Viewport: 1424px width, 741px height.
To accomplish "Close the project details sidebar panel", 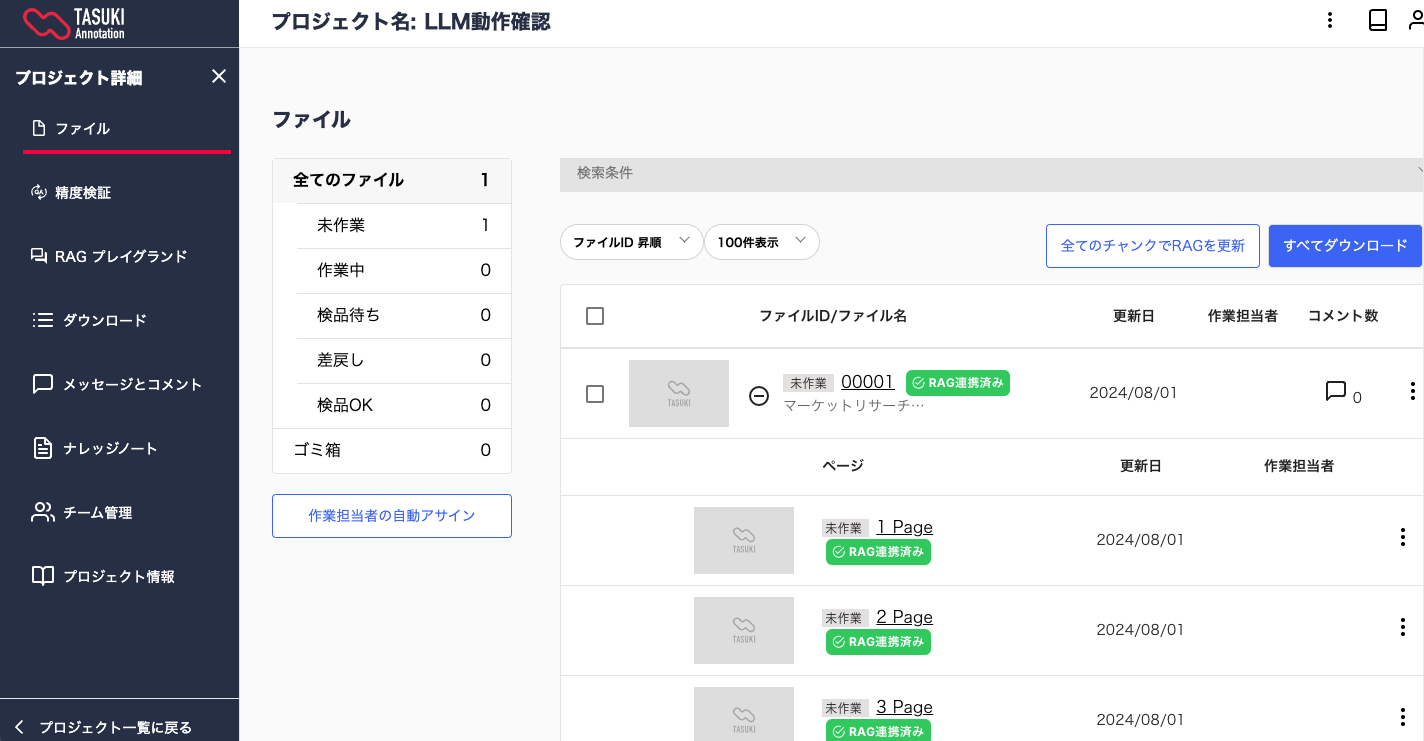I will (219, 77).
